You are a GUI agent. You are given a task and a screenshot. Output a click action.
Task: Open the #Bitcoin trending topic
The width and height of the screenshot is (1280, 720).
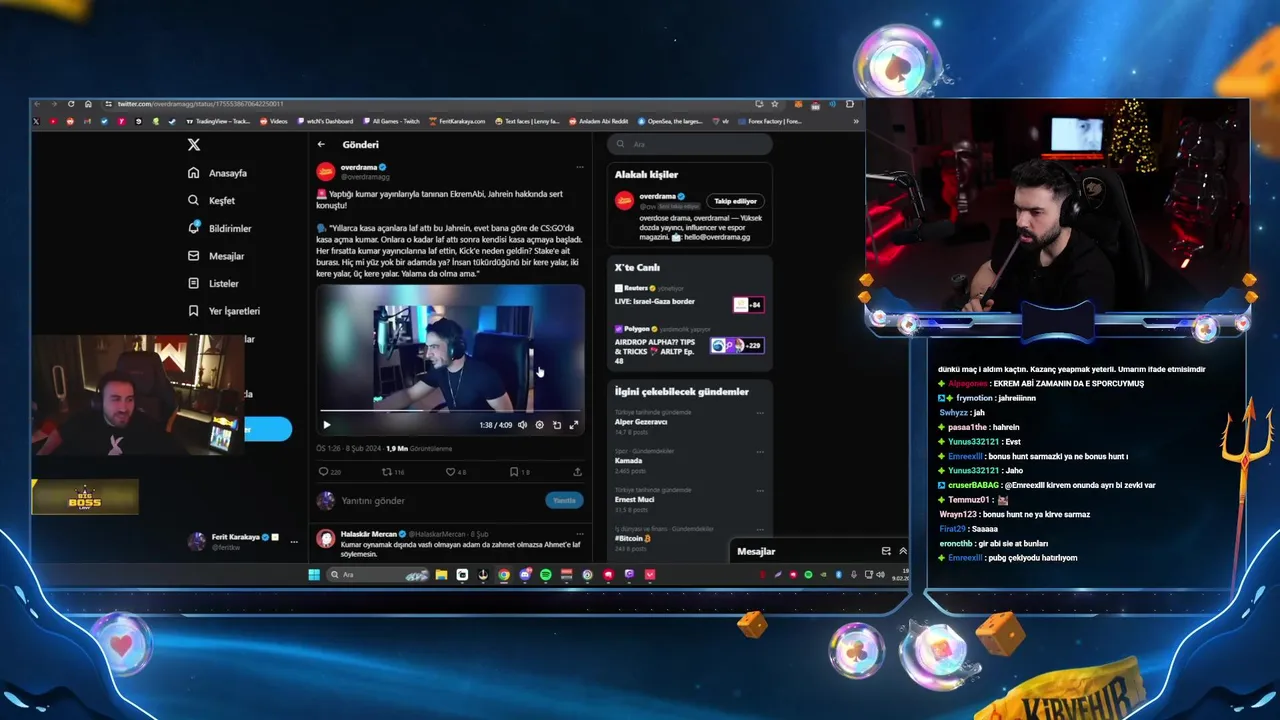point(633,538)
